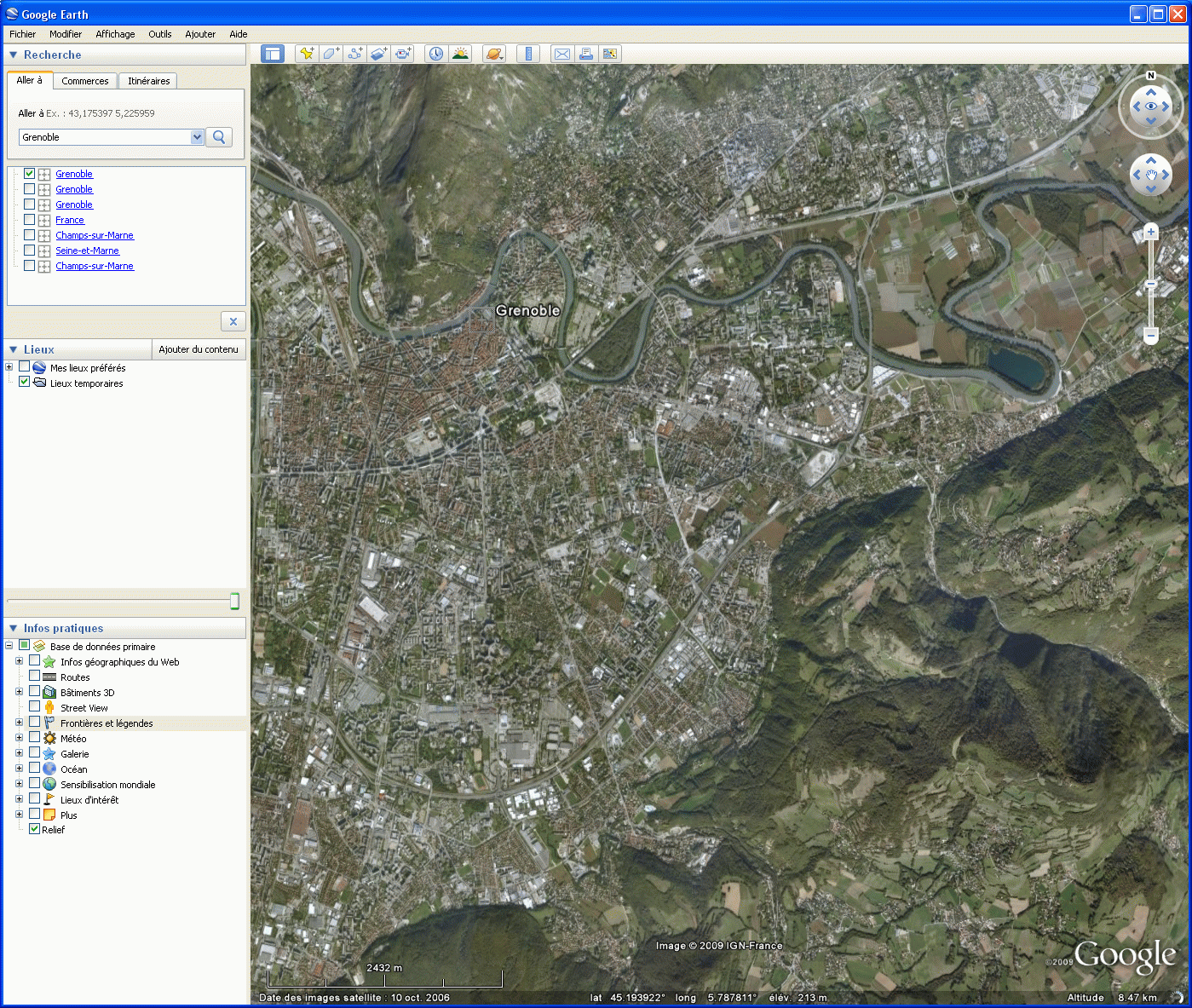Add a path from toolbar
Image resolution: width=1192 pixels, height=1008 pixels.
click(354, 54)
